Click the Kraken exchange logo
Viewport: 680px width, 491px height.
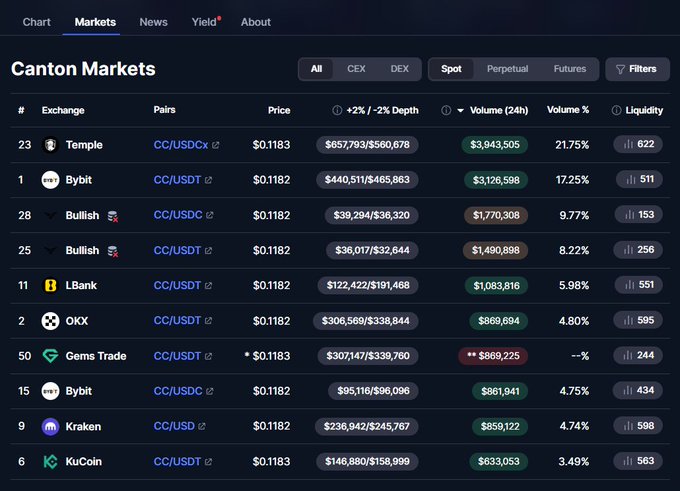(50, 427)
